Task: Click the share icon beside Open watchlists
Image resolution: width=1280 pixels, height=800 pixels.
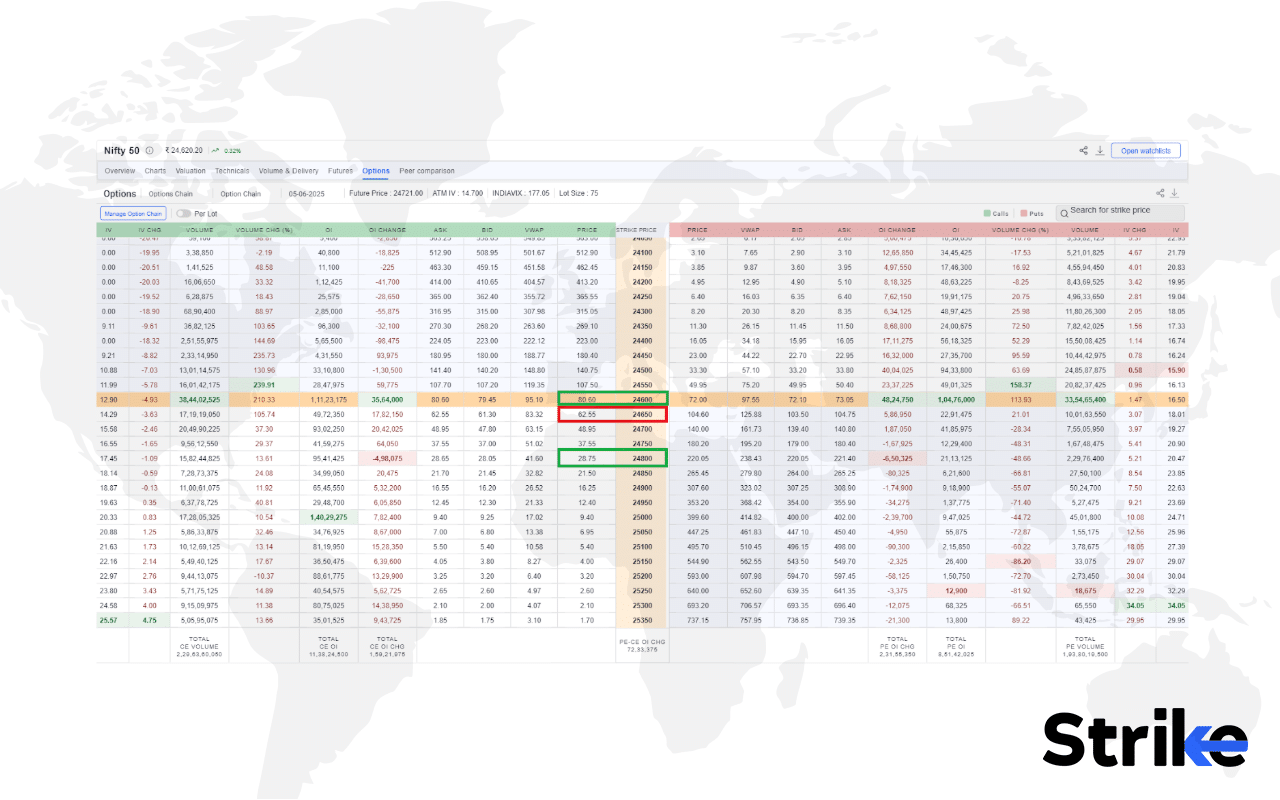Action: tap(1083, 149)
